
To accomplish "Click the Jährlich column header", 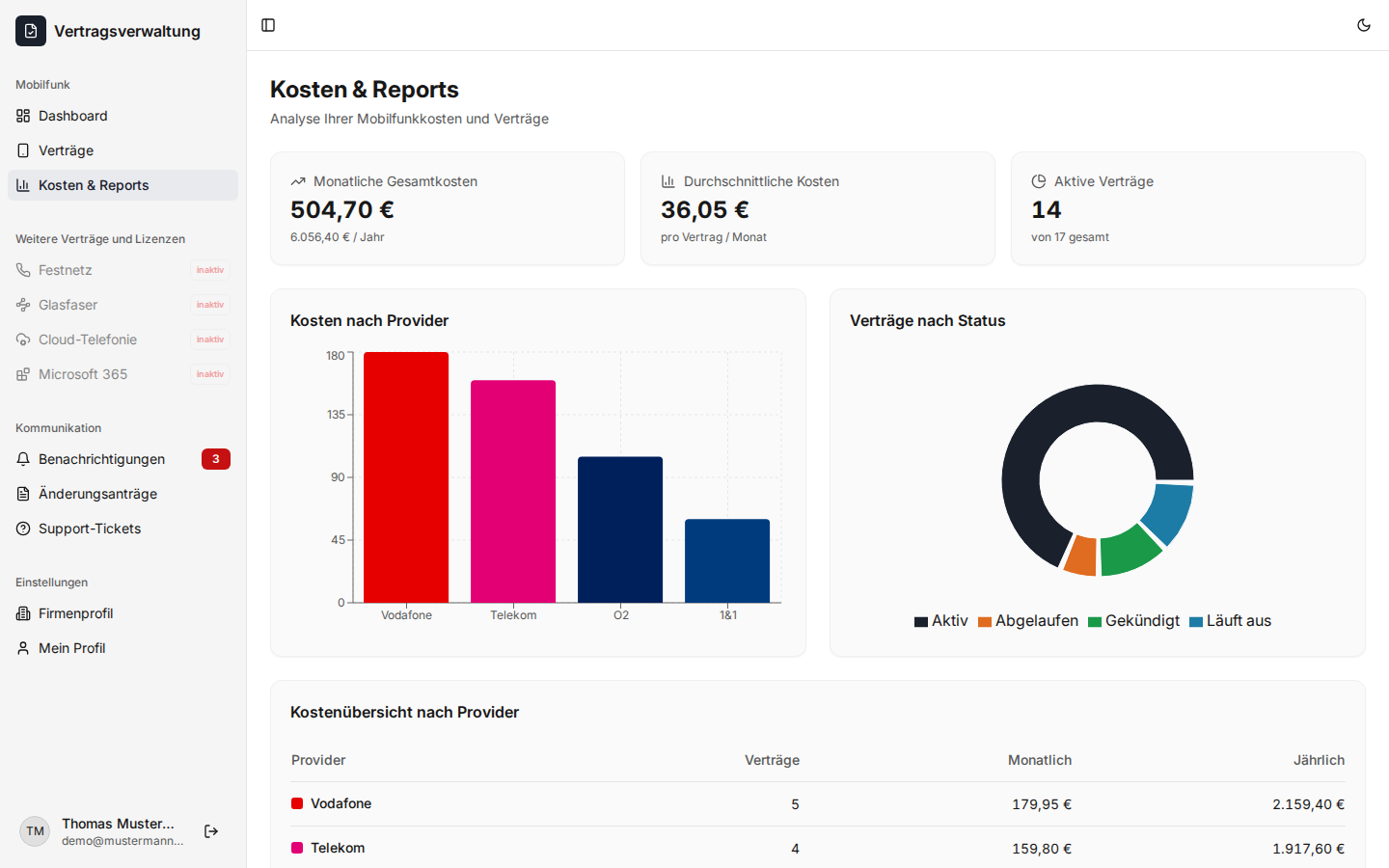I will [1319, 760].
